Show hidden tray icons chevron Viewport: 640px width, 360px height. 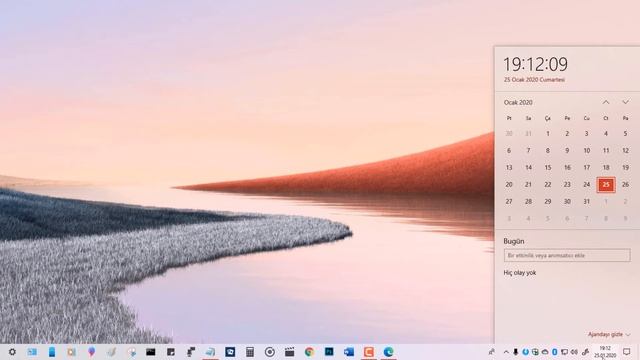506,352
